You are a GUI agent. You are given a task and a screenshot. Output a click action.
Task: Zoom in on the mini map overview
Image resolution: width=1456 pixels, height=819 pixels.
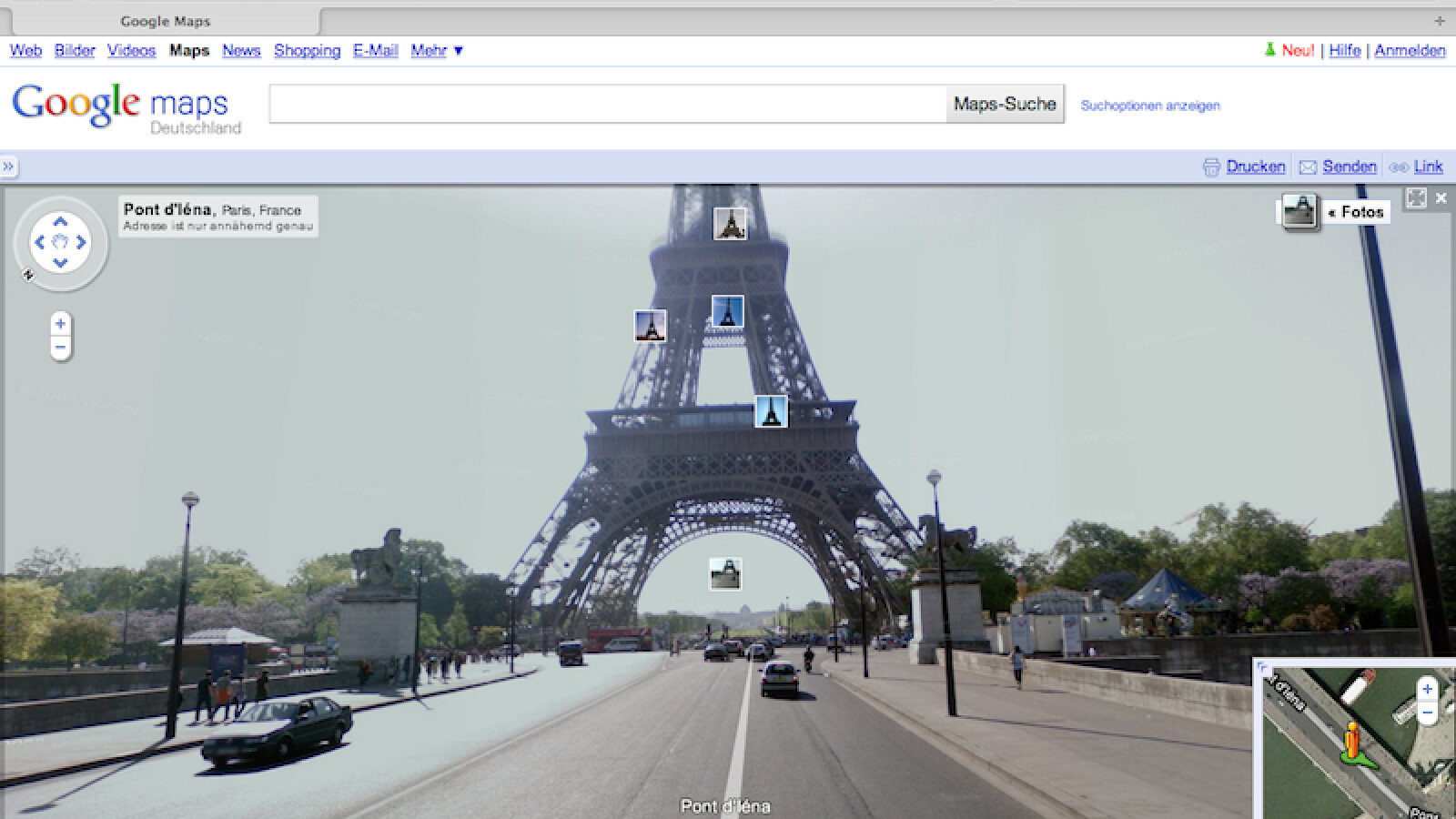[1427, 689]
